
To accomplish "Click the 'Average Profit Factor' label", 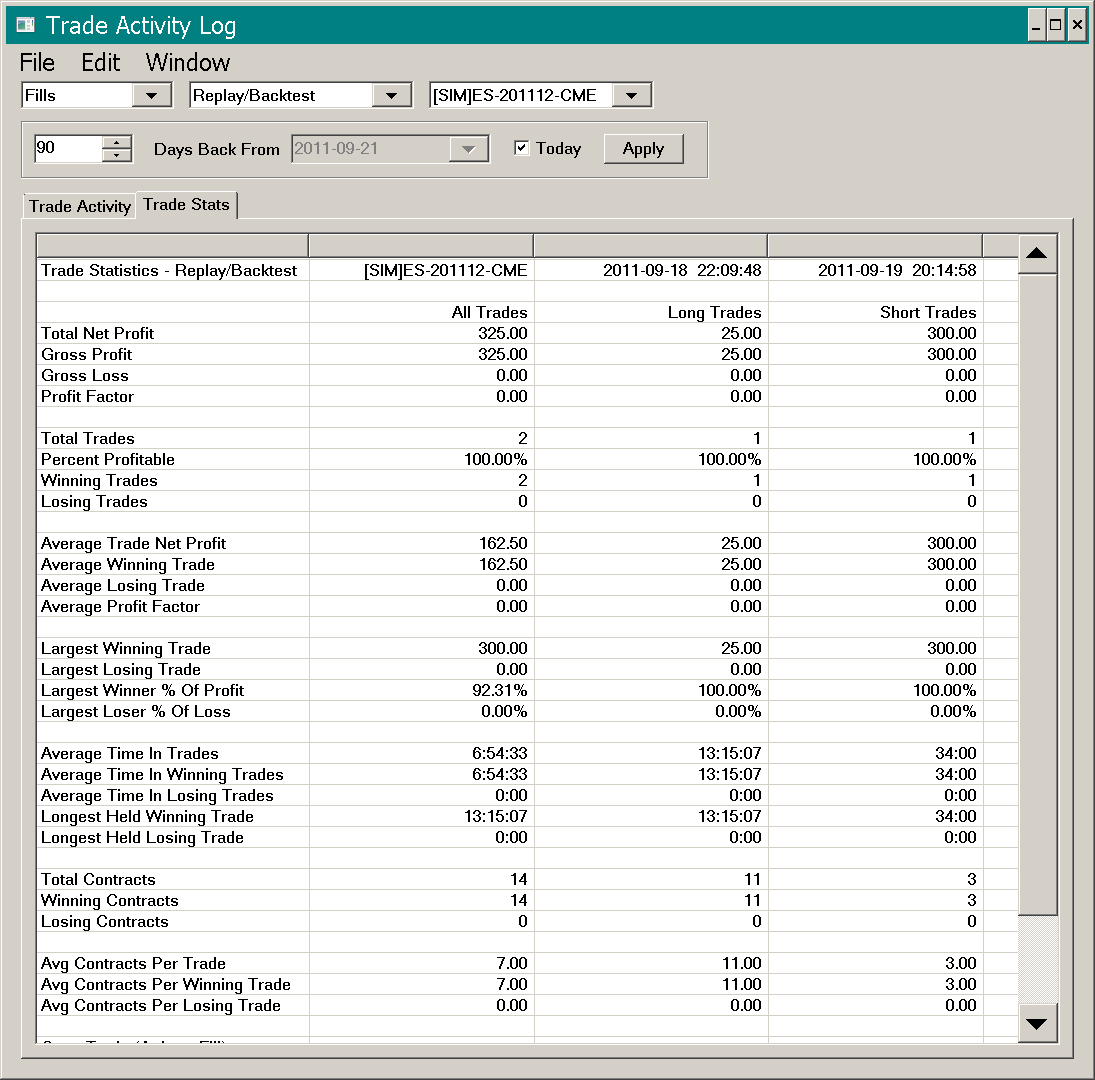I will tap(120, 606).
